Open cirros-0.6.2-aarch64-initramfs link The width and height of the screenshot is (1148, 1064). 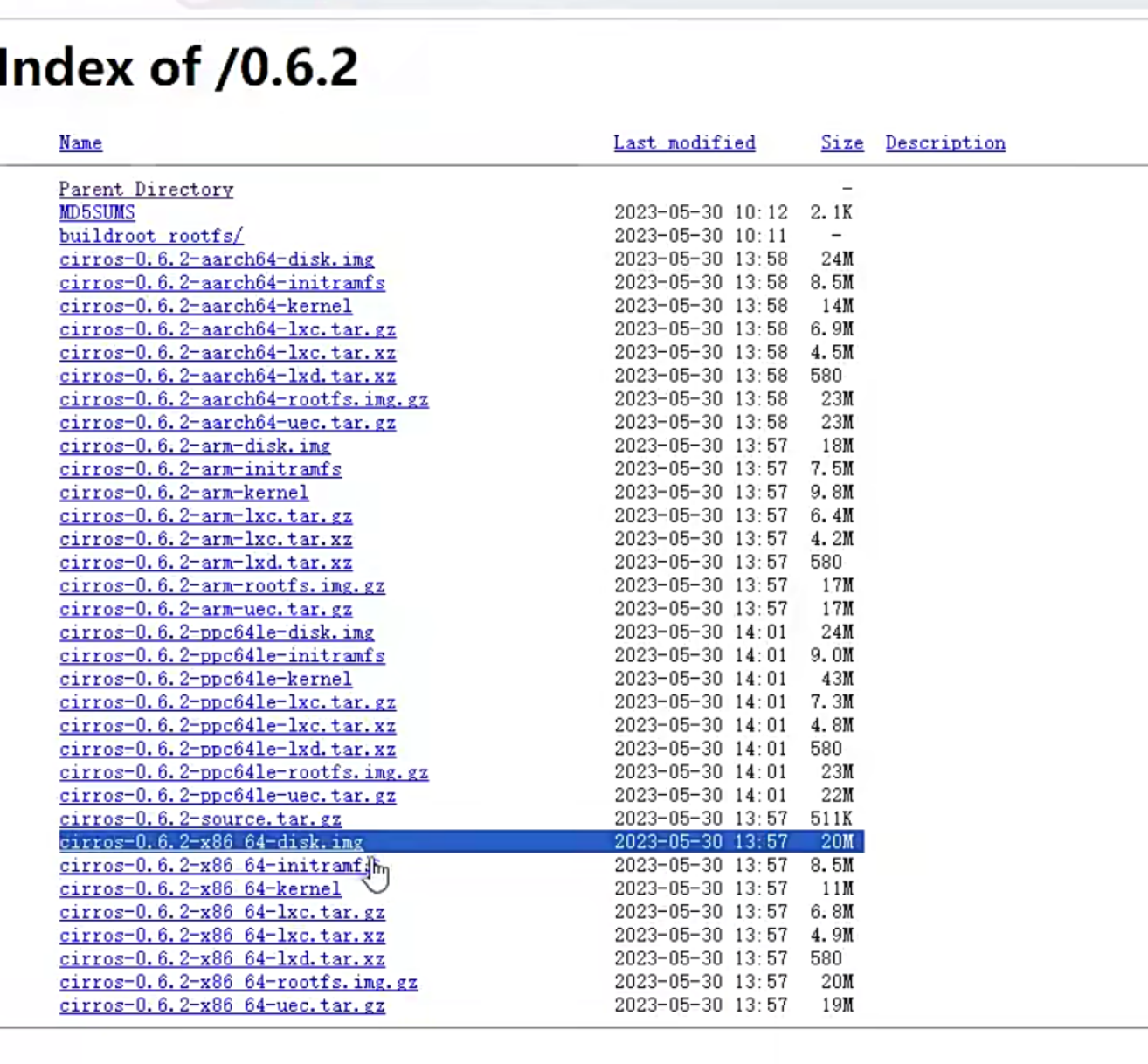[x=222, y=282]
